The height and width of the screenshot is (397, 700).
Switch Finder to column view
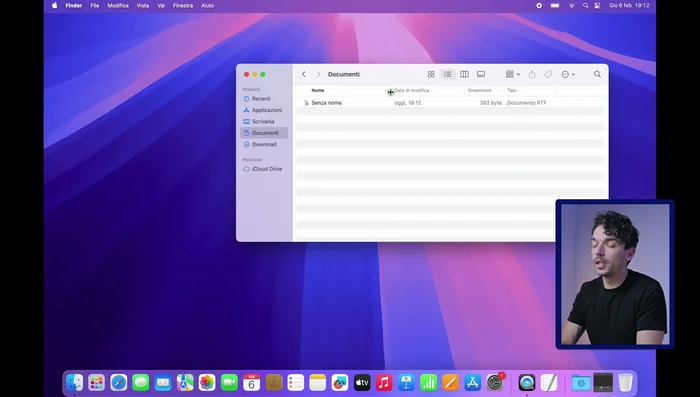464,74
